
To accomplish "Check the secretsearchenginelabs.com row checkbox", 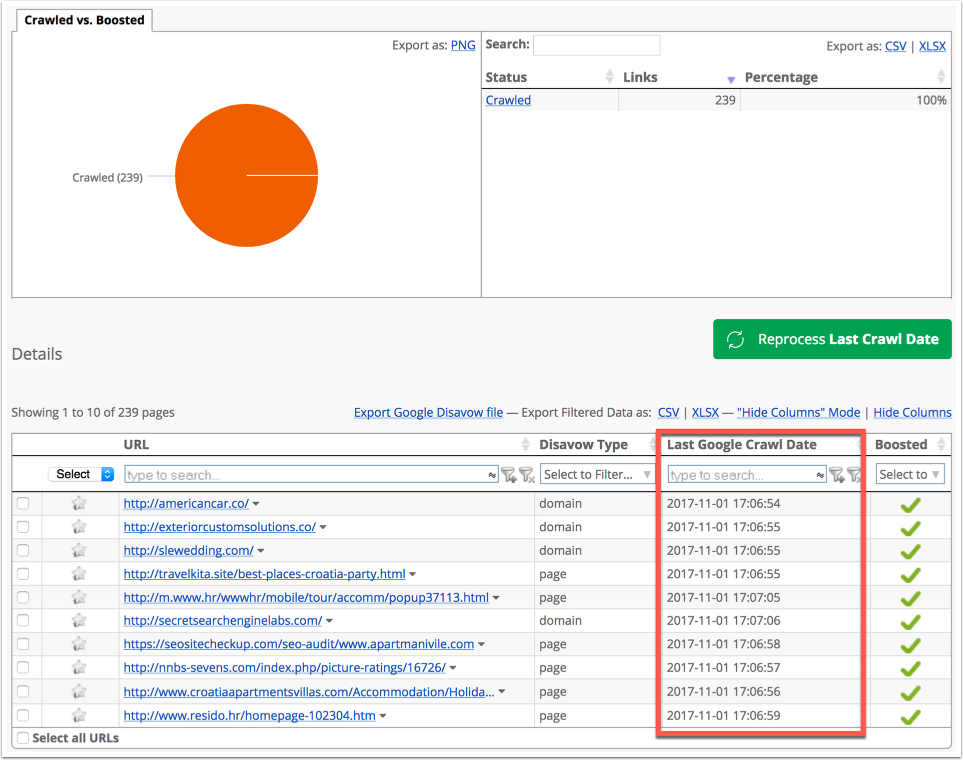I will tap(23, 621).
